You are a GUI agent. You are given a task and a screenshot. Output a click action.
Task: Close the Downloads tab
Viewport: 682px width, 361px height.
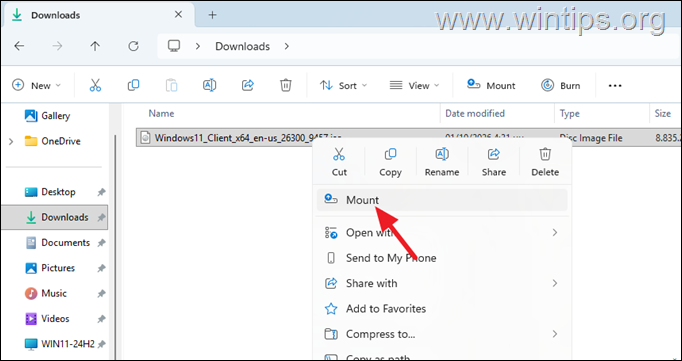(178, 14)
